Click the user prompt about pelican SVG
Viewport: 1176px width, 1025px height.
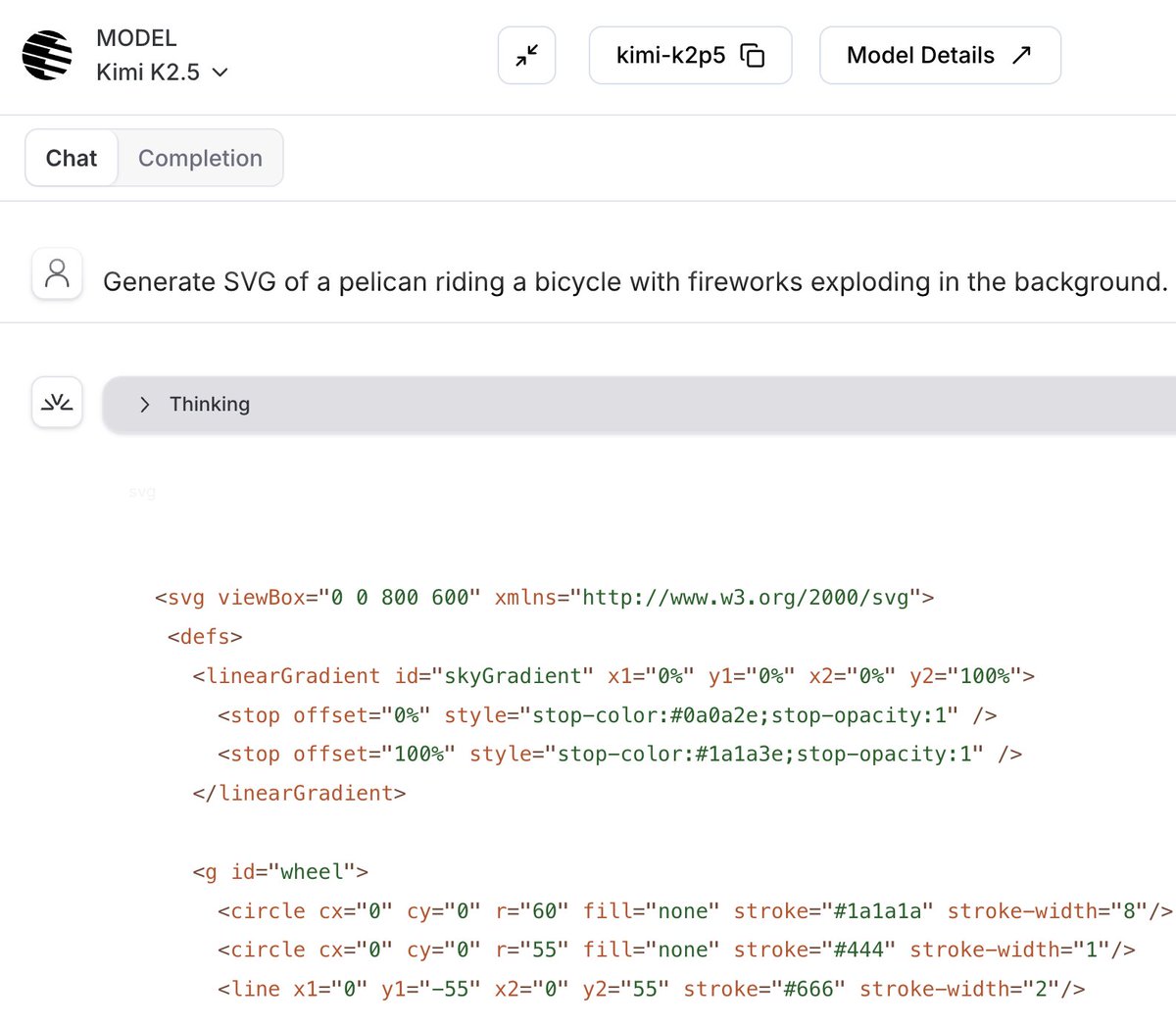(635, 282)
